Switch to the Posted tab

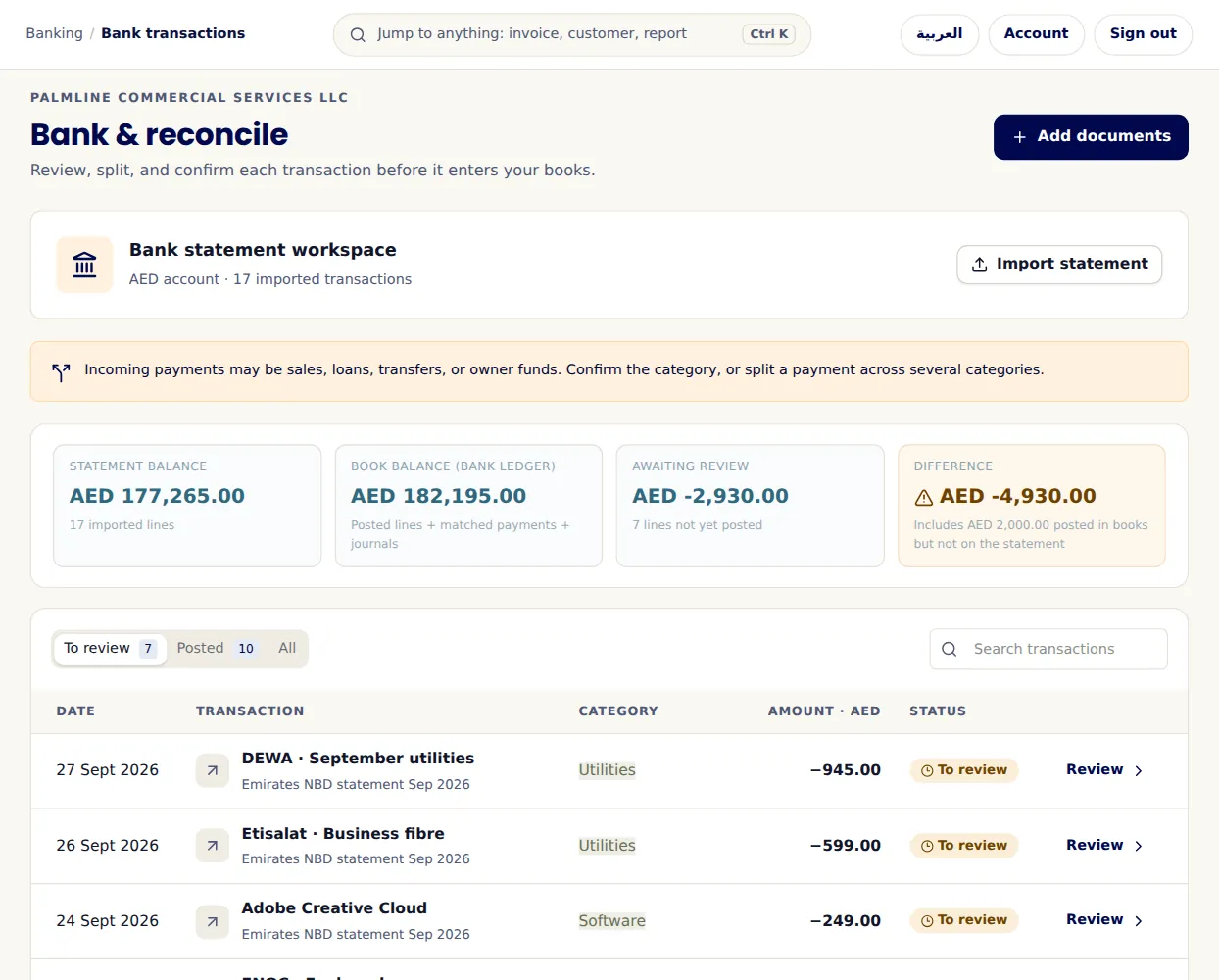[216, 649]
